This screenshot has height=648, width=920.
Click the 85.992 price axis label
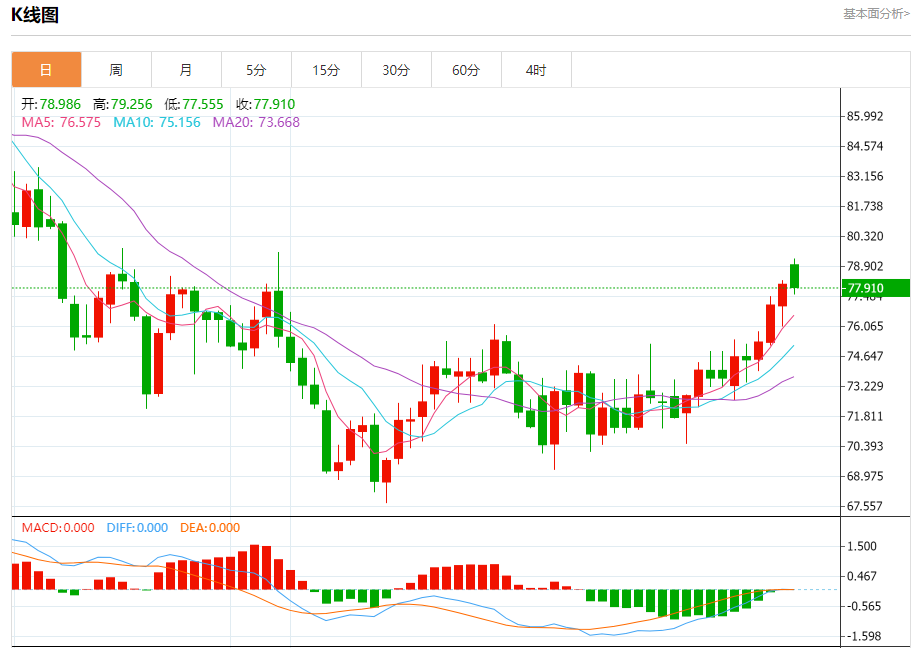pyautogui.click(x=865, y=116)
